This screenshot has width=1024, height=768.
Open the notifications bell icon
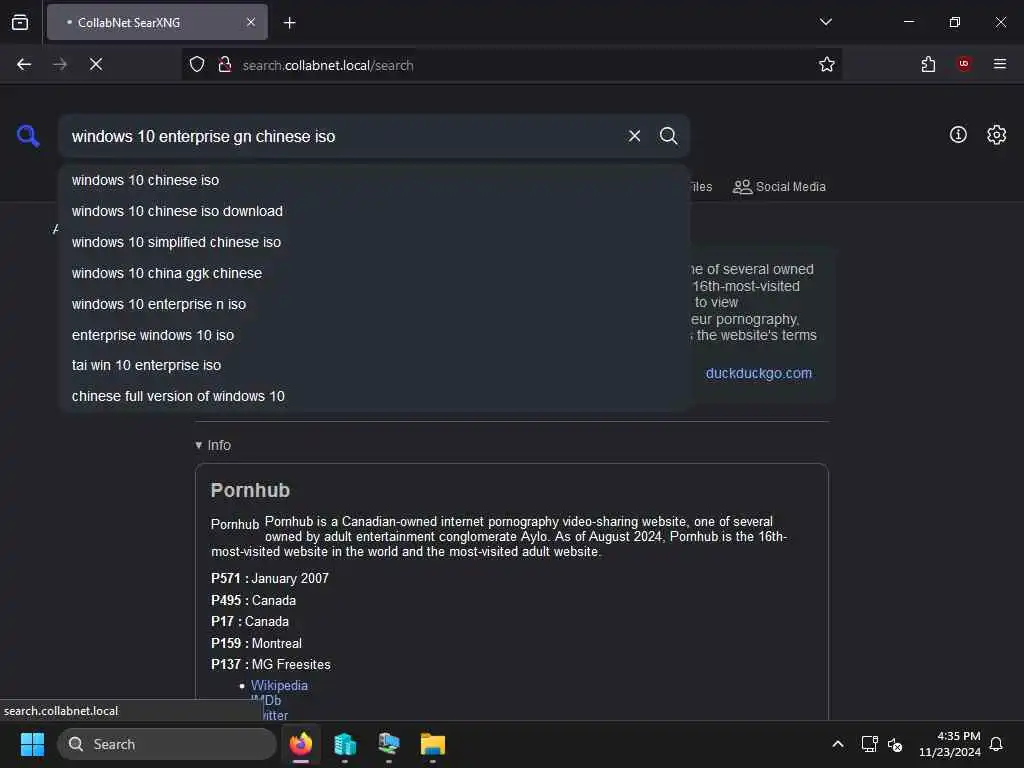click(997, 744)
